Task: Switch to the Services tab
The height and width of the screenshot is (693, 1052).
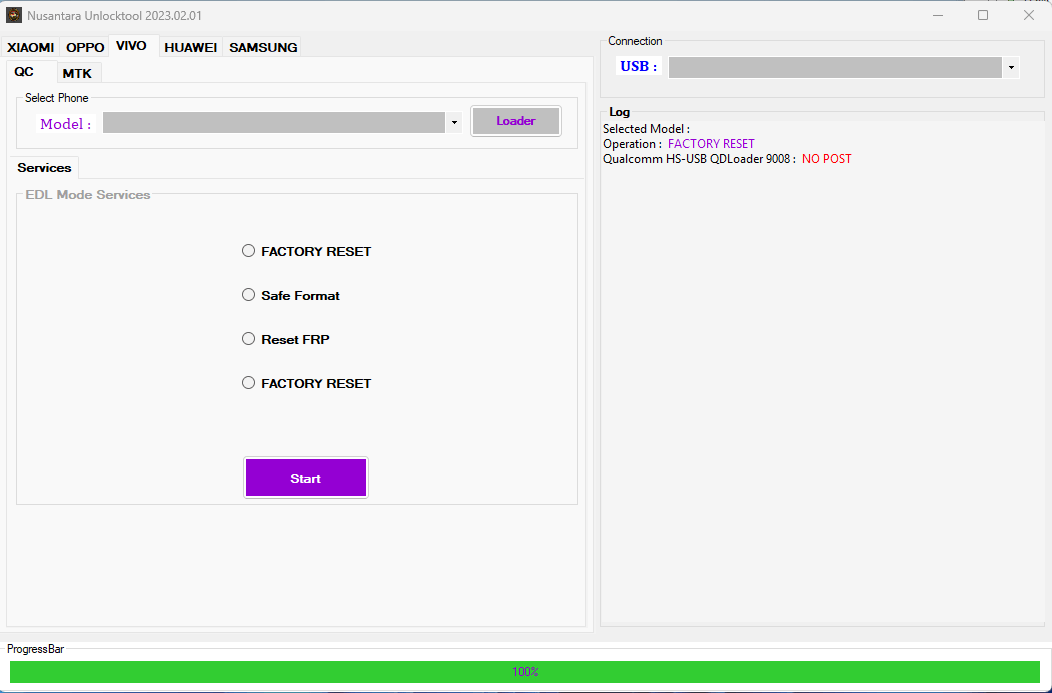Action: click(x=43, y=167)
